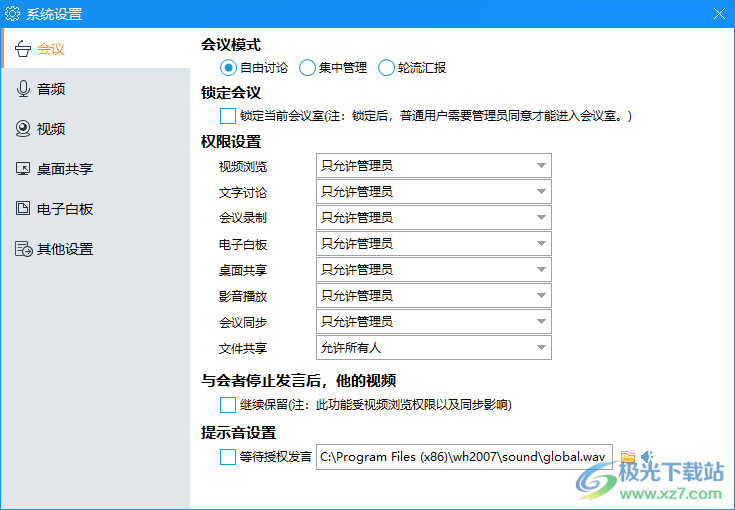Switch to the 电子白板 settings tab

tap(96, 209)
